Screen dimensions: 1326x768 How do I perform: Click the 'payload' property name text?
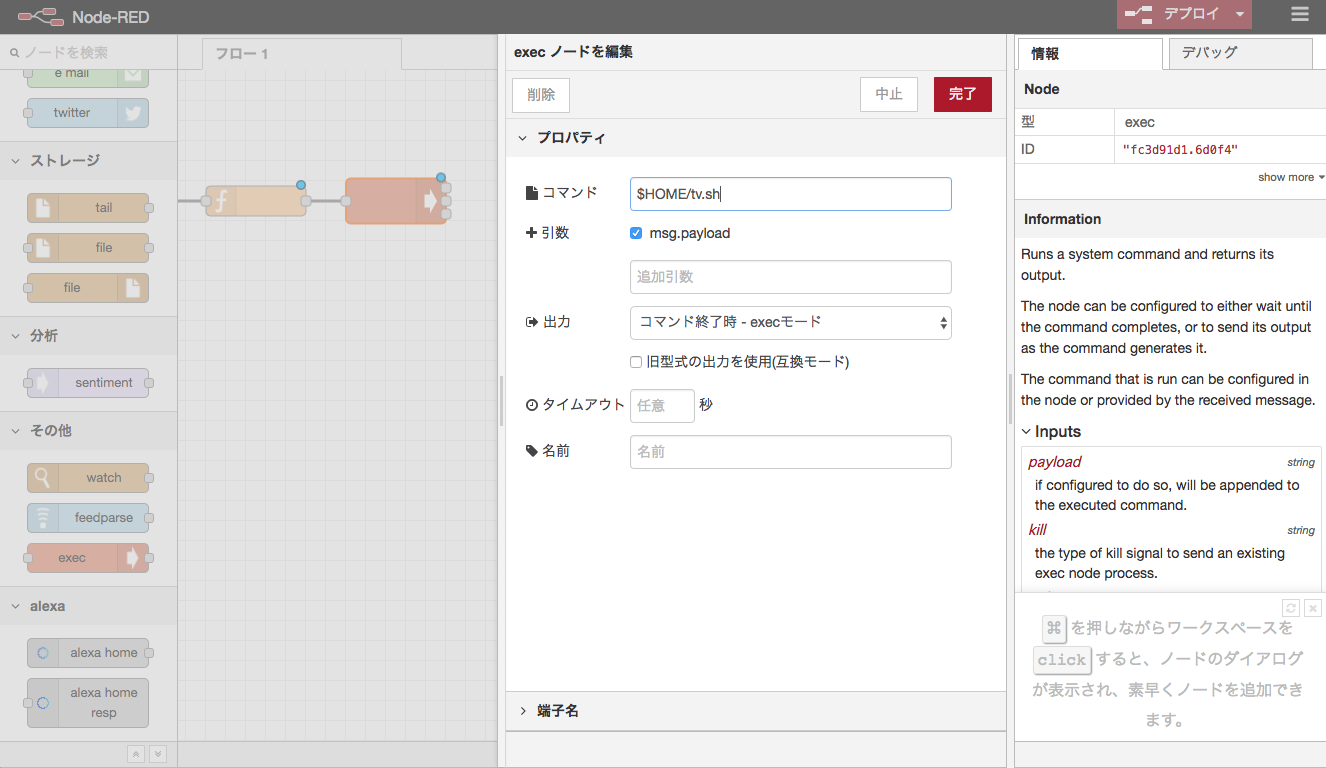(x=1054, y=462)
